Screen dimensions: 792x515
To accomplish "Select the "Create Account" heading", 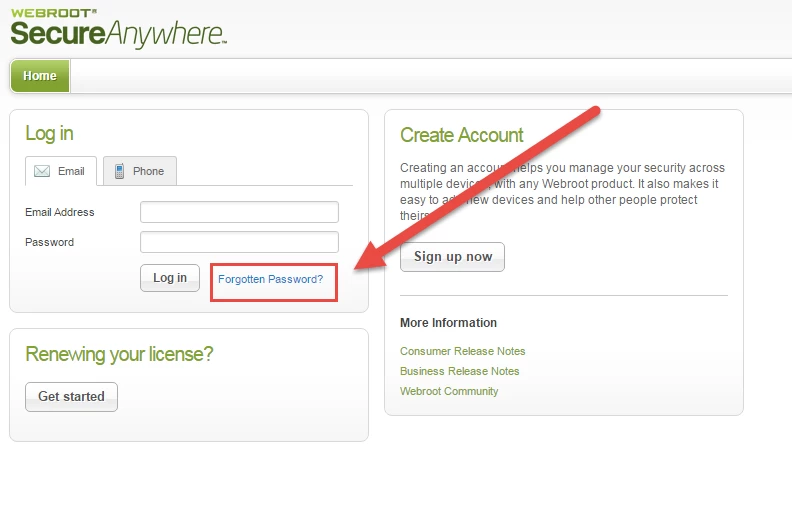I will point(462,135).
